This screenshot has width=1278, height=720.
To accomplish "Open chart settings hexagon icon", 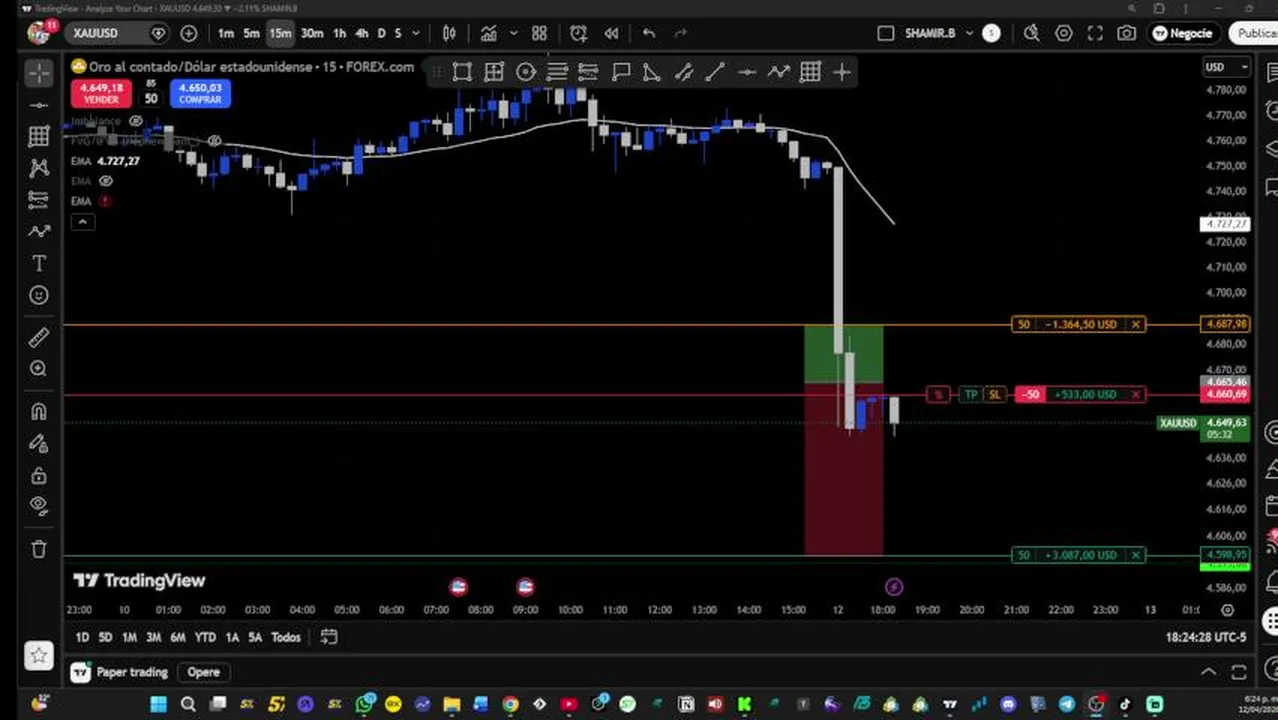I will [x=1064, y=33].
